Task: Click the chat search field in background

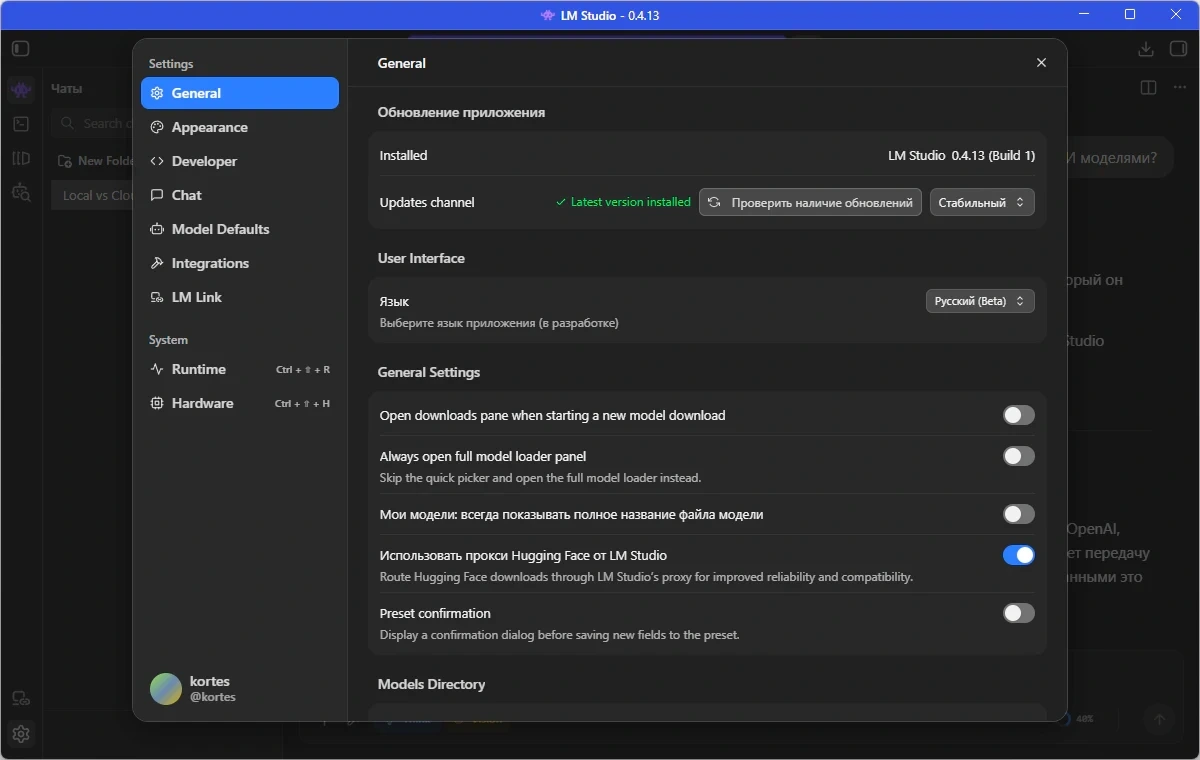Action: click(x=92, y=123)
